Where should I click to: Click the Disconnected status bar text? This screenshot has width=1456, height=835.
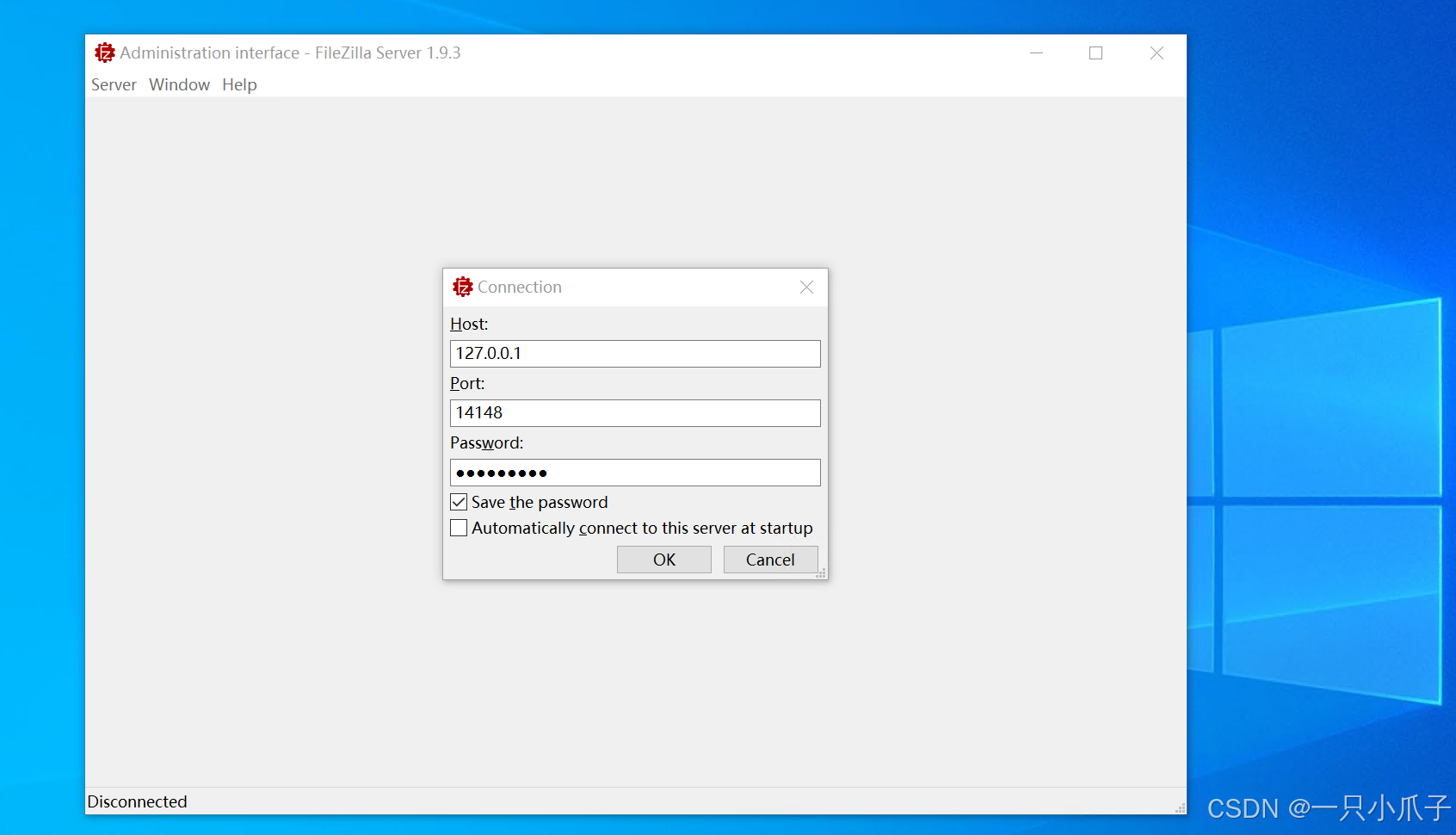(x=137, y=801)
